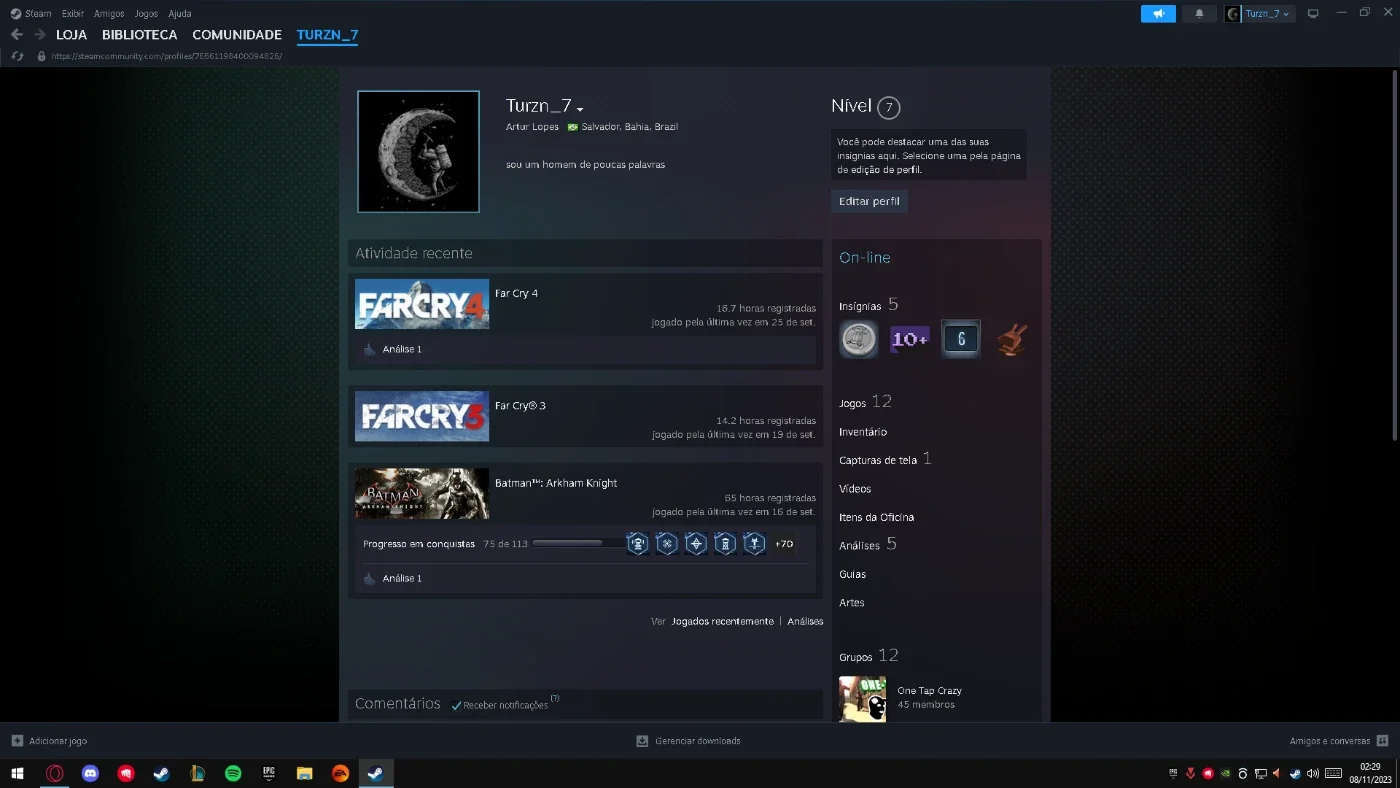The image size is (1400, 788).
Task: Show the +70 more achievements
Action: tap(784, 544)
